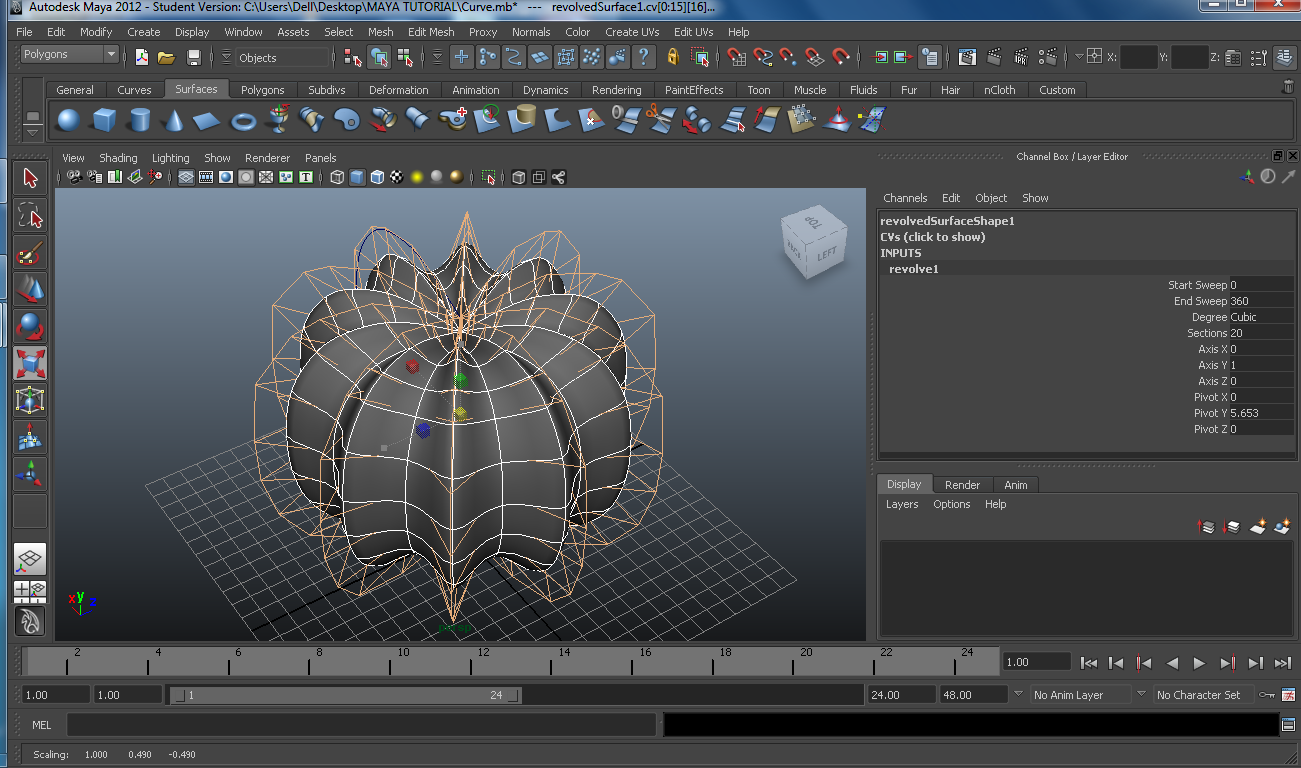
Task: Switch to the Render layer tab
Action: [962, 485]
